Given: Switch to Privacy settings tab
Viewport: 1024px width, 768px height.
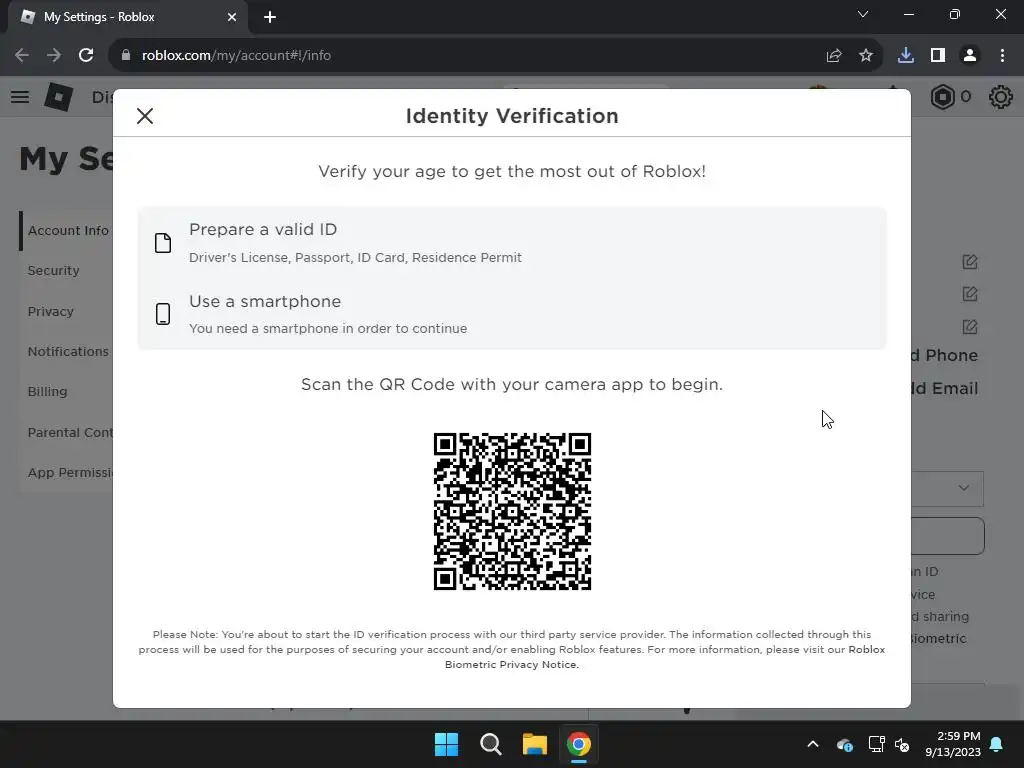Looking at the screenshot, I should [x=50, y=312].
